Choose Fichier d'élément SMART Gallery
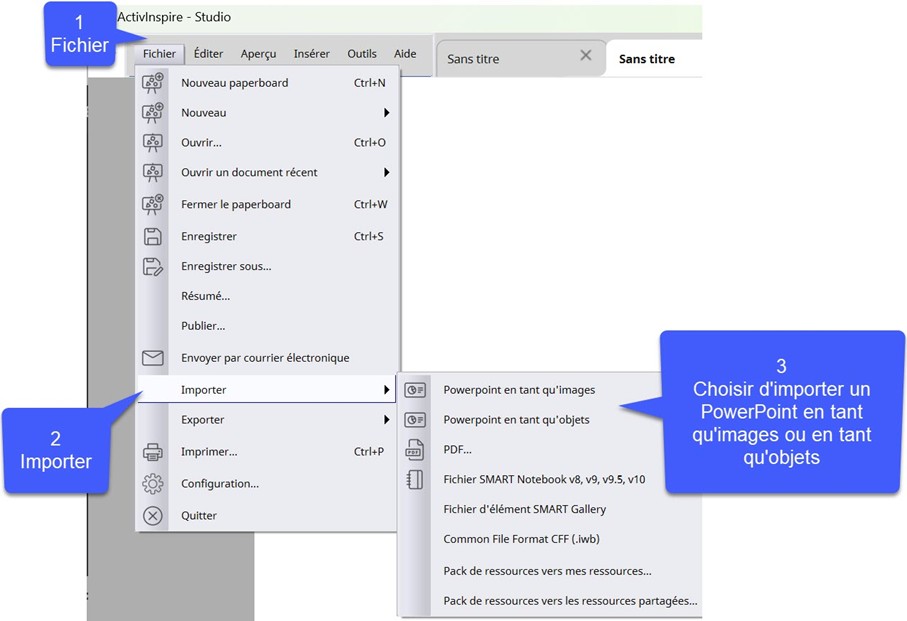Viewport: 907px width, 621px height. click(524, 509)
